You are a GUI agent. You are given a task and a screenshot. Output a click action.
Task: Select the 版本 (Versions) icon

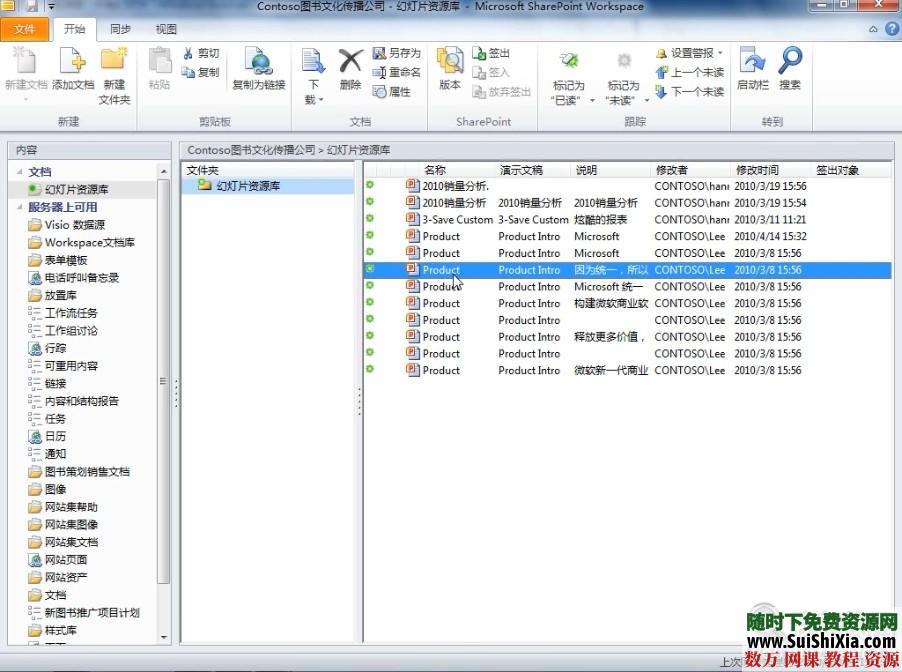[448, 70]
